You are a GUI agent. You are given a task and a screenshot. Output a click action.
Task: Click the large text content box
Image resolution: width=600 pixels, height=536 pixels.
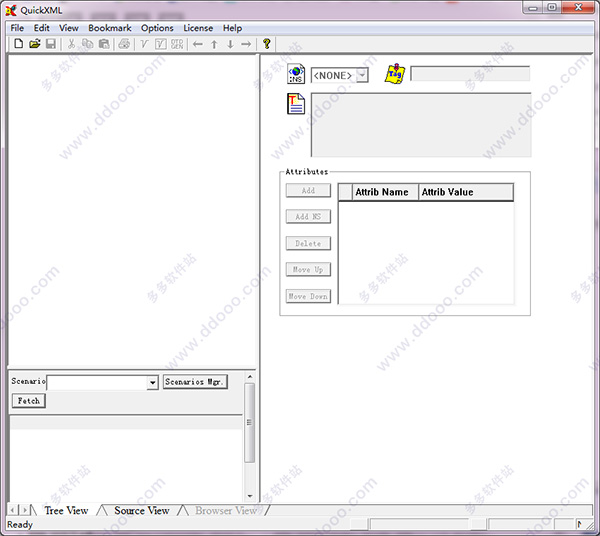[421, 125]
